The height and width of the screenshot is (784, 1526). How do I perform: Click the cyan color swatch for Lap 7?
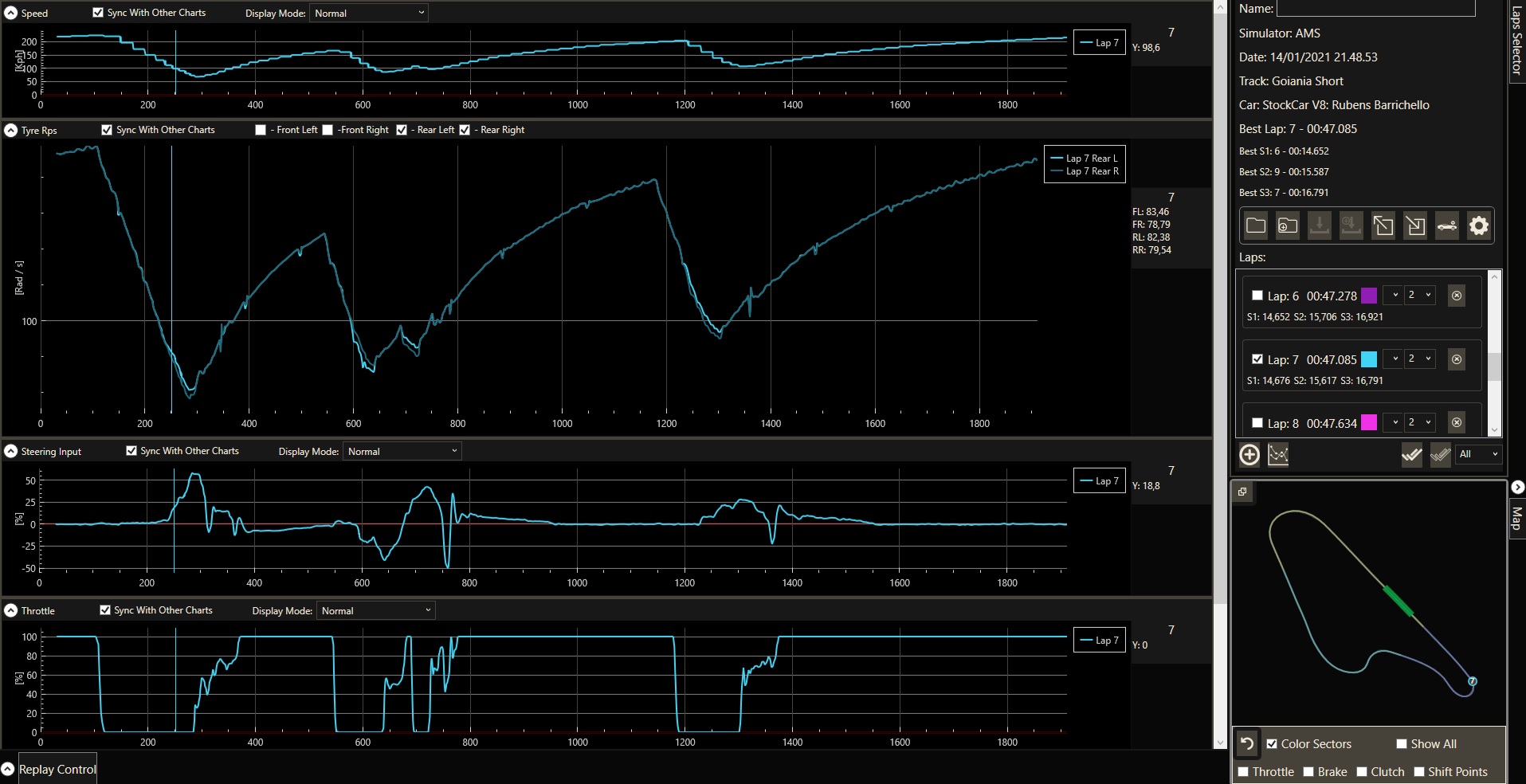[1369, 359]
